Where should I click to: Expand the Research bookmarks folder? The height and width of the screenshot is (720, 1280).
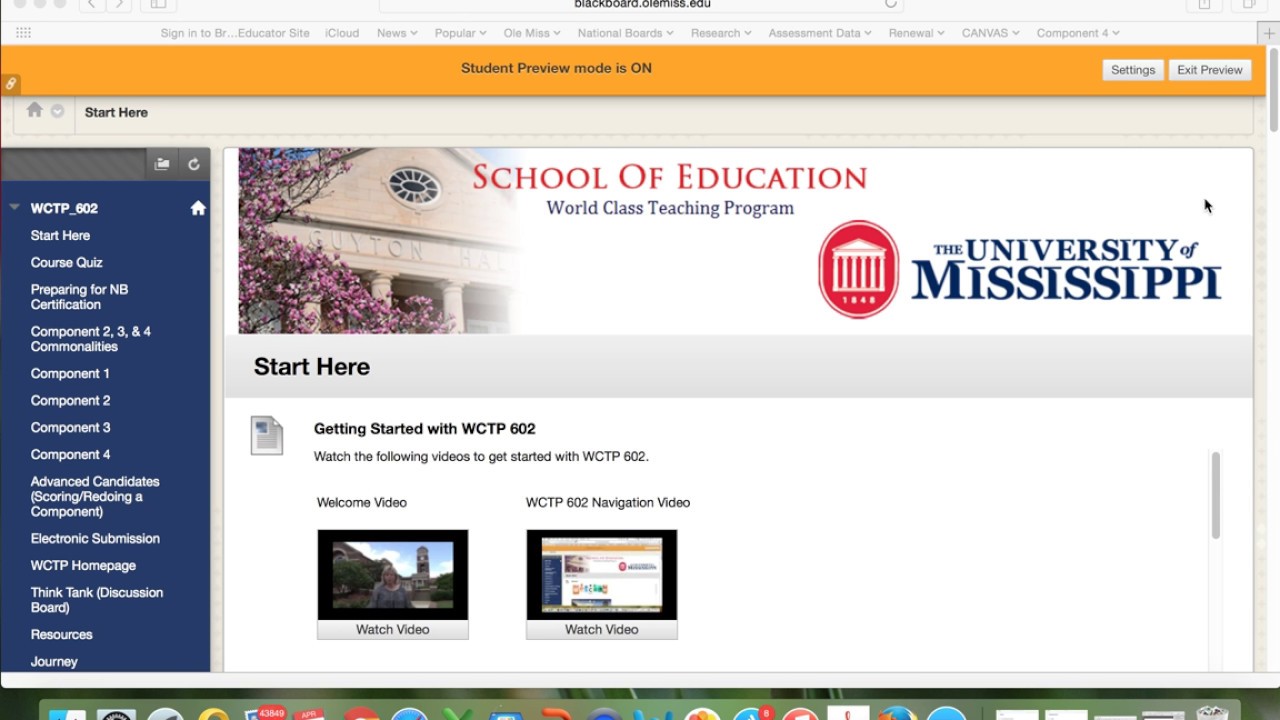[721, 33]
